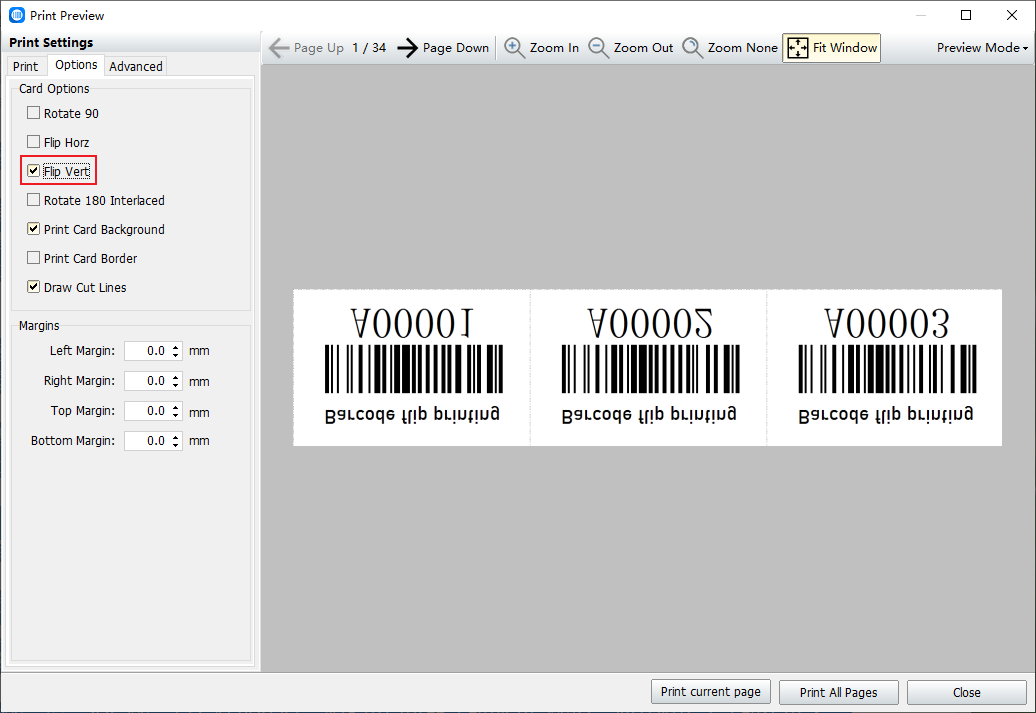Click the Close button at bottom
The width and height of the screenshot is (1036, 713).
pyautogui.click(x=967, y=692)
